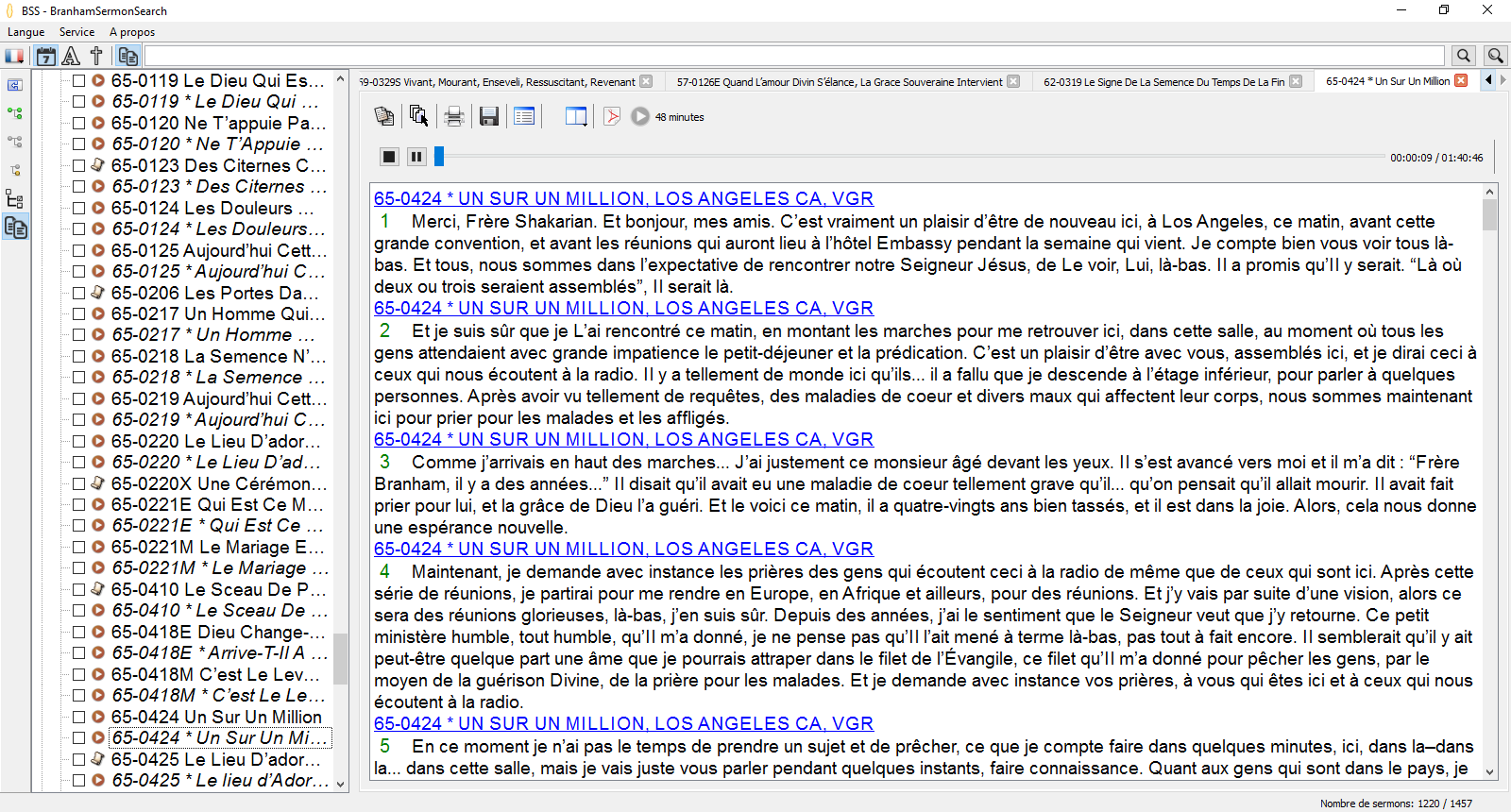Image resolution: width=1511 pixels, height=812 pixels.
Task: Check the box for 65-0217 Un Homme Qui…
Action: [x=79, y=313]
